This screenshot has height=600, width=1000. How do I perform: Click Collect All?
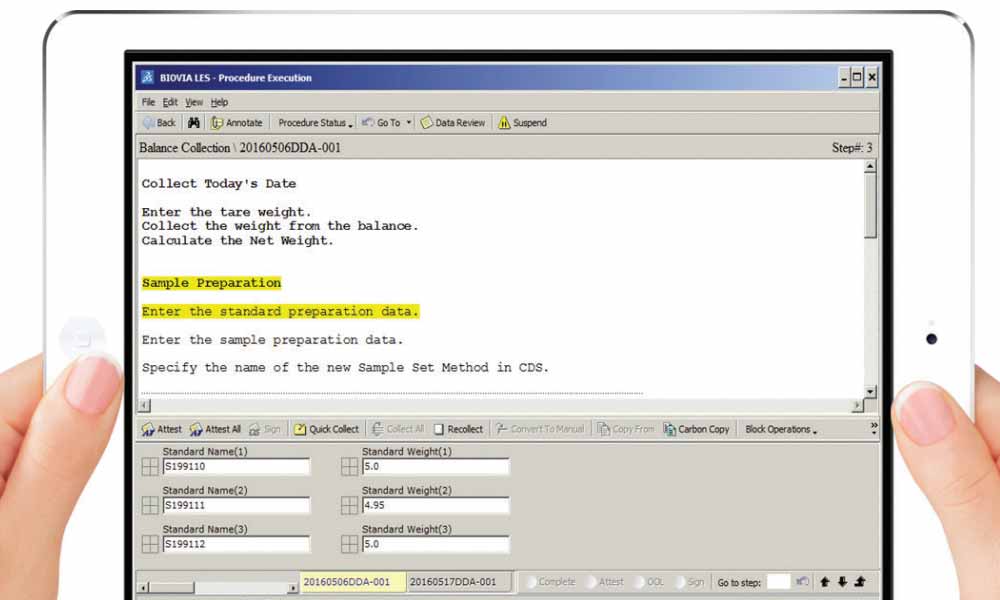point(398,429)
